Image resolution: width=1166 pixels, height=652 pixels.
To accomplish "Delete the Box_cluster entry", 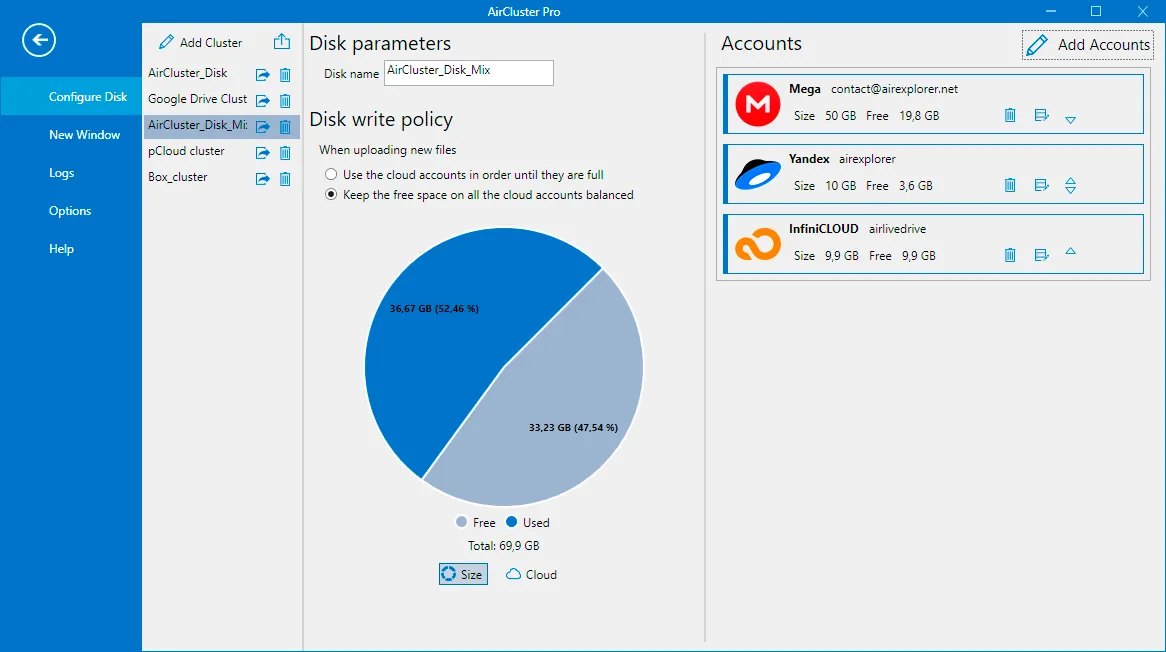I will coord(285,178).
